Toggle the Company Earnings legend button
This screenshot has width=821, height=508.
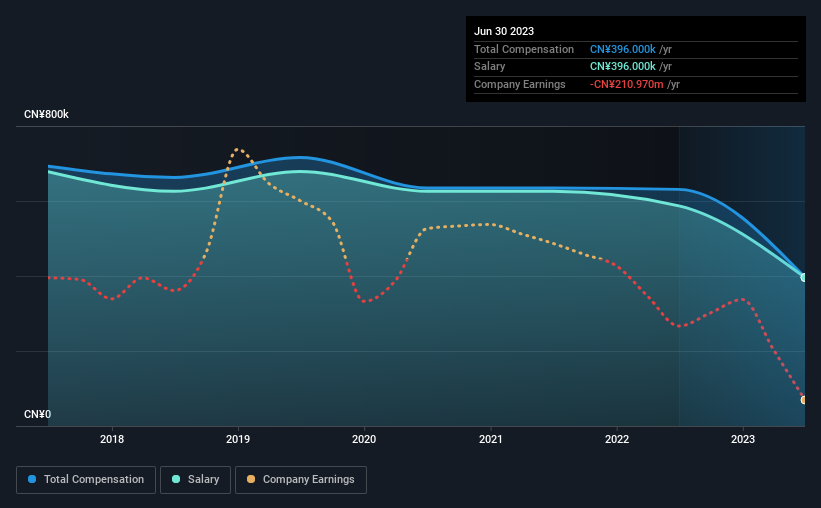pyautogui.click(x=301, y=480)
